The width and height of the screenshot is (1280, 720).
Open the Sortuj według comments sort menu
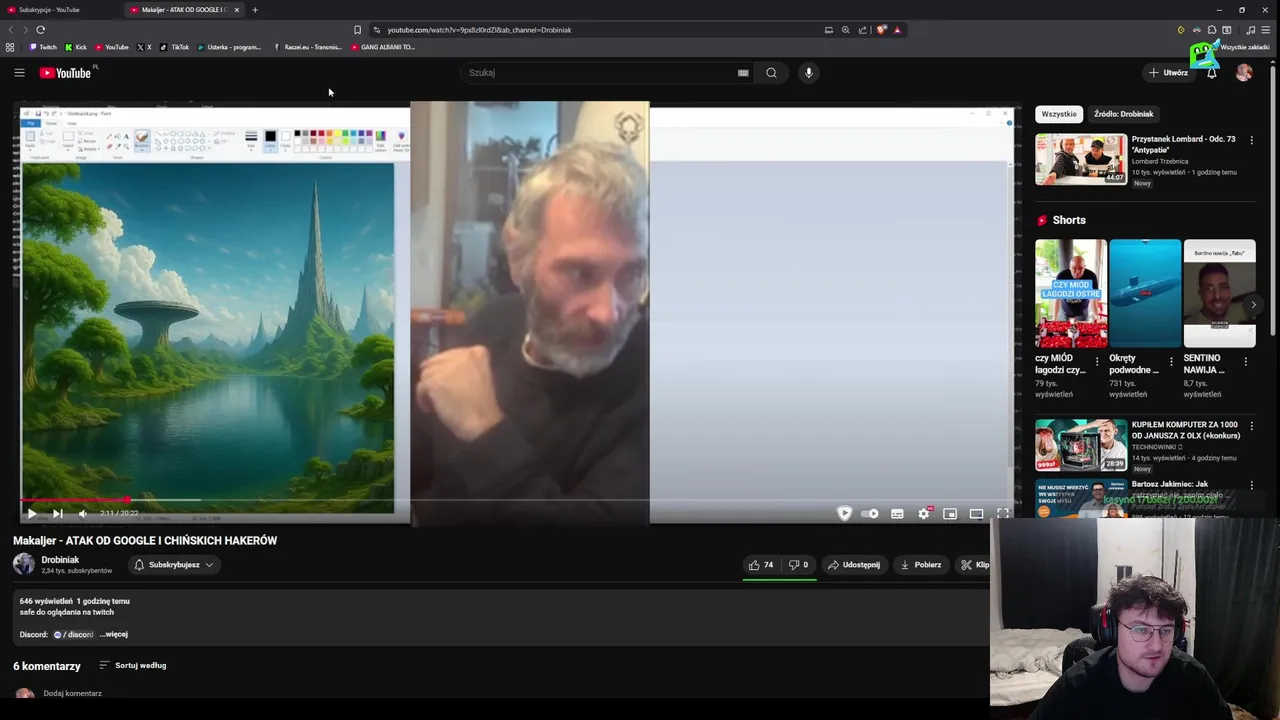133,665
